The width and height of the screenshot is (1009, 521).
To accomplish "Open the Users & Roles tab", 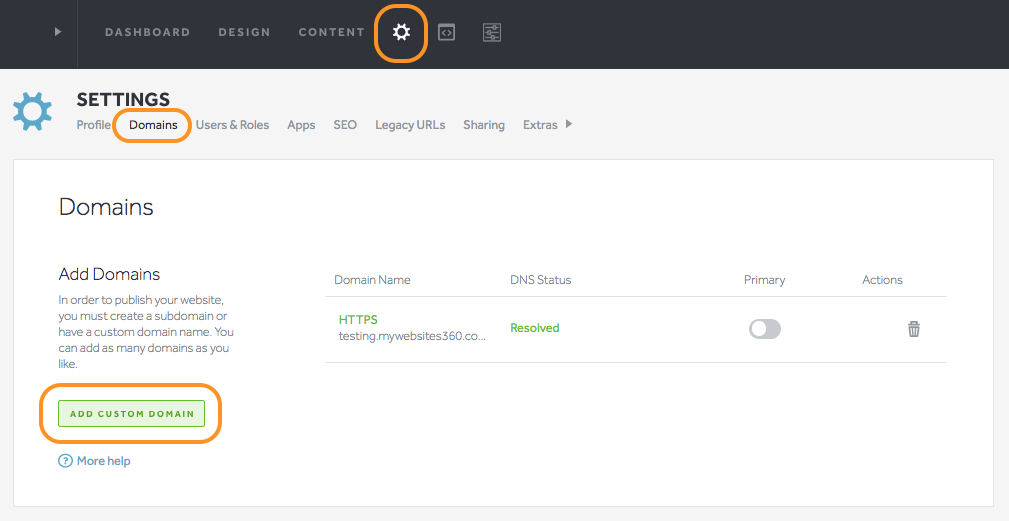I will [232, 125].
